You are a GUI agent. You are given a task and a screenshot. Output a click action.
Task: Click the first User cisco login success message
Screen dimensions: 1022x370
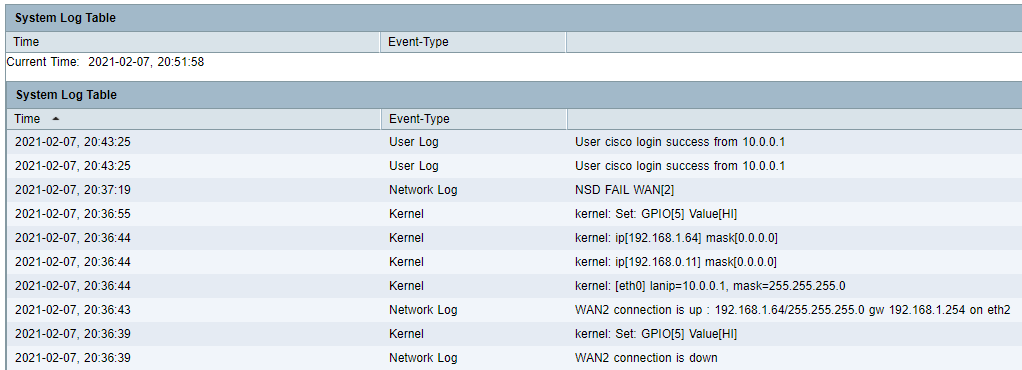pos(680,142)
